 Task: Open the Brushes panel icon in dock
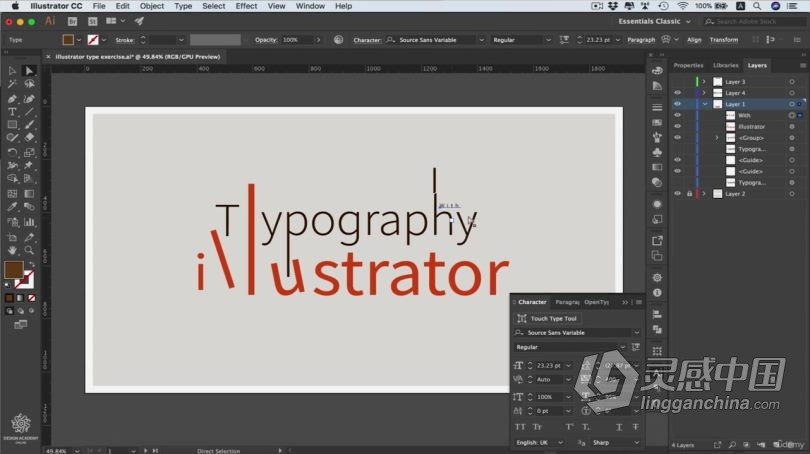pos(657,137)
